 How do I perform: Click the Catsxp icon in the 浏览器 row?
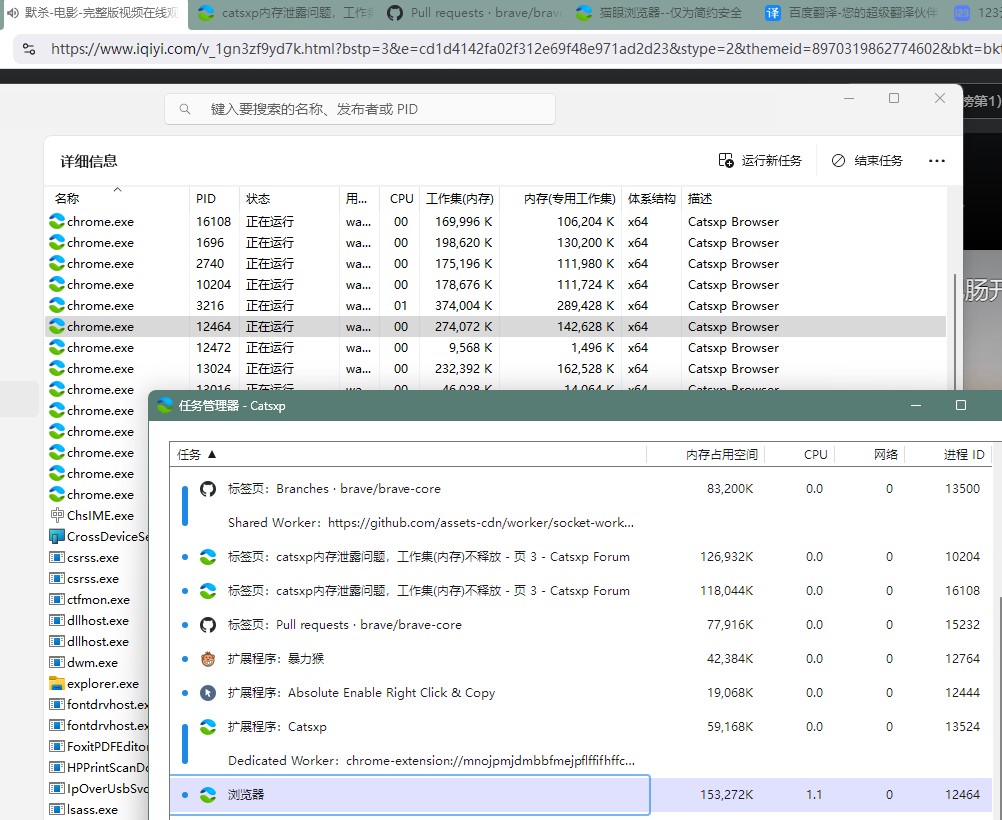pyautogui.click(x=208, y=794)
